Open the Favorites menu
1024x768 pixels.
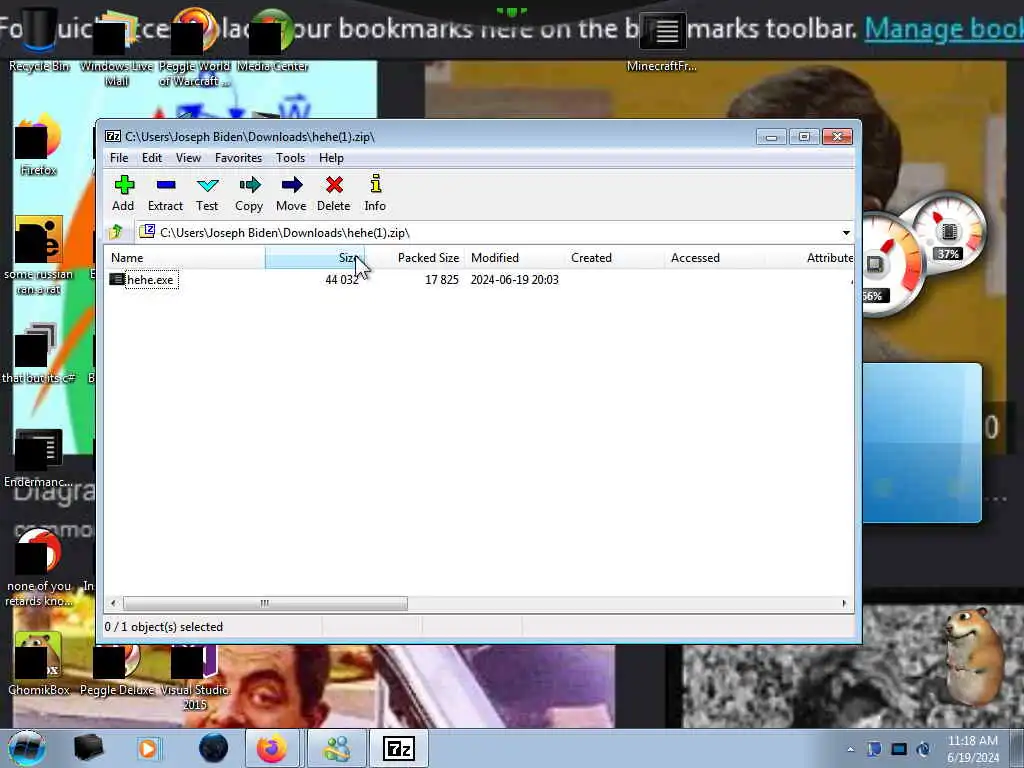point(238,158)
